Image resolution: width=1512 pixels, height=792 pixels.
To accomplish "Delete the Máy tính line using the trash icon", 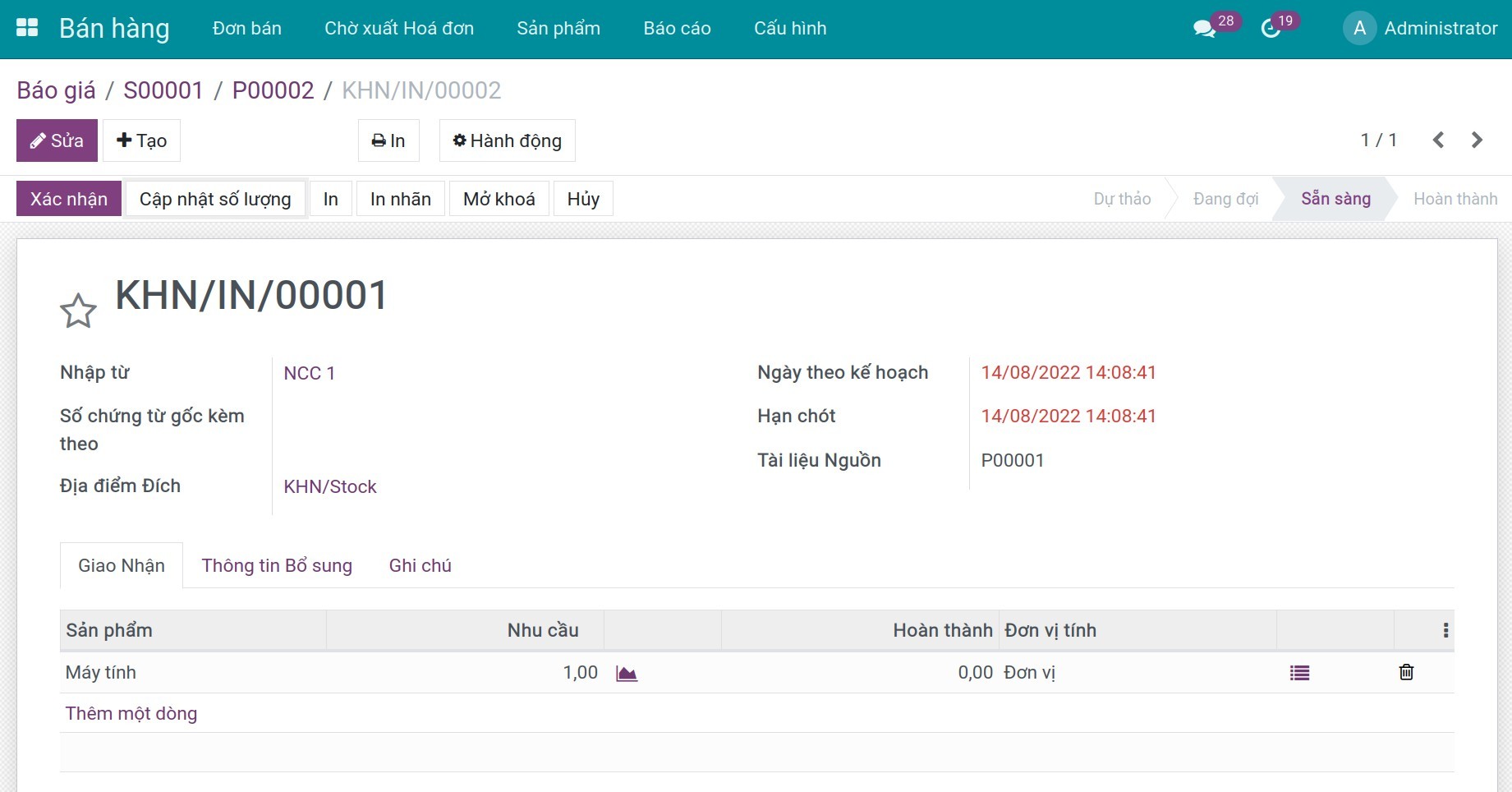I will 1406,672.
